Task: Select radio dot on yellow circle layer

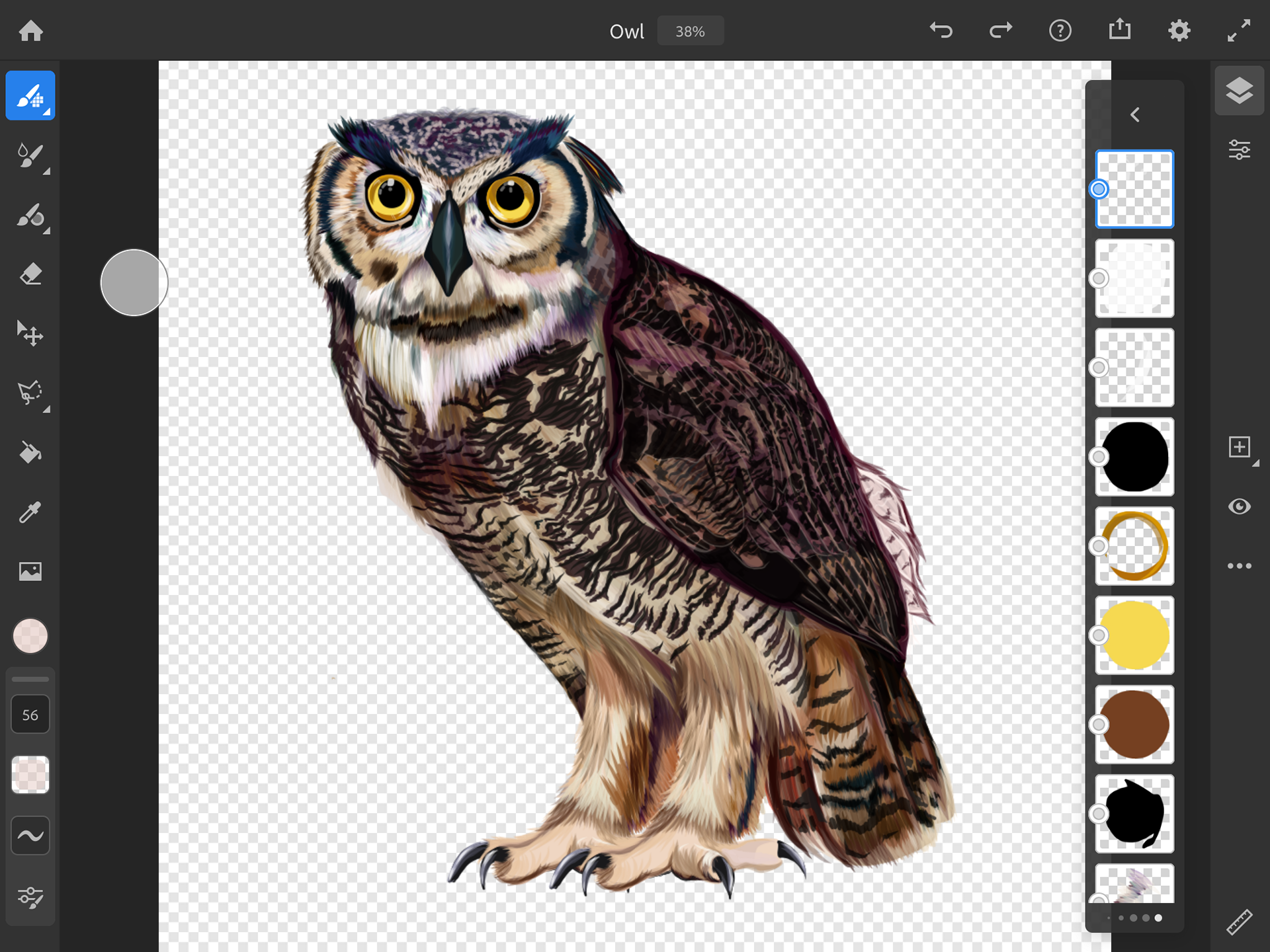Action: pos(1099,635)
